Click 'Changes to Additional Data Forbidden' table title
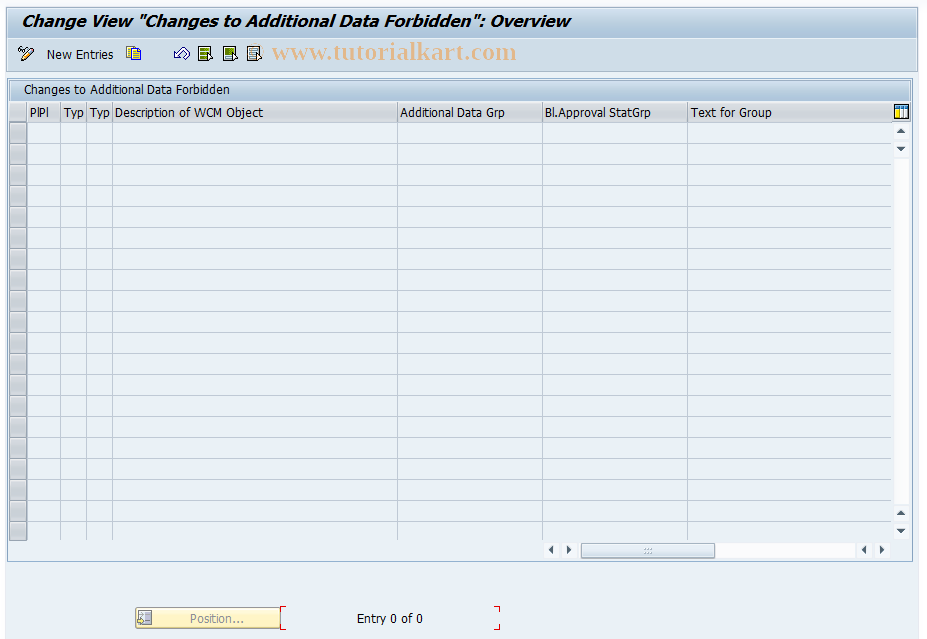 (x=127, y=90)
